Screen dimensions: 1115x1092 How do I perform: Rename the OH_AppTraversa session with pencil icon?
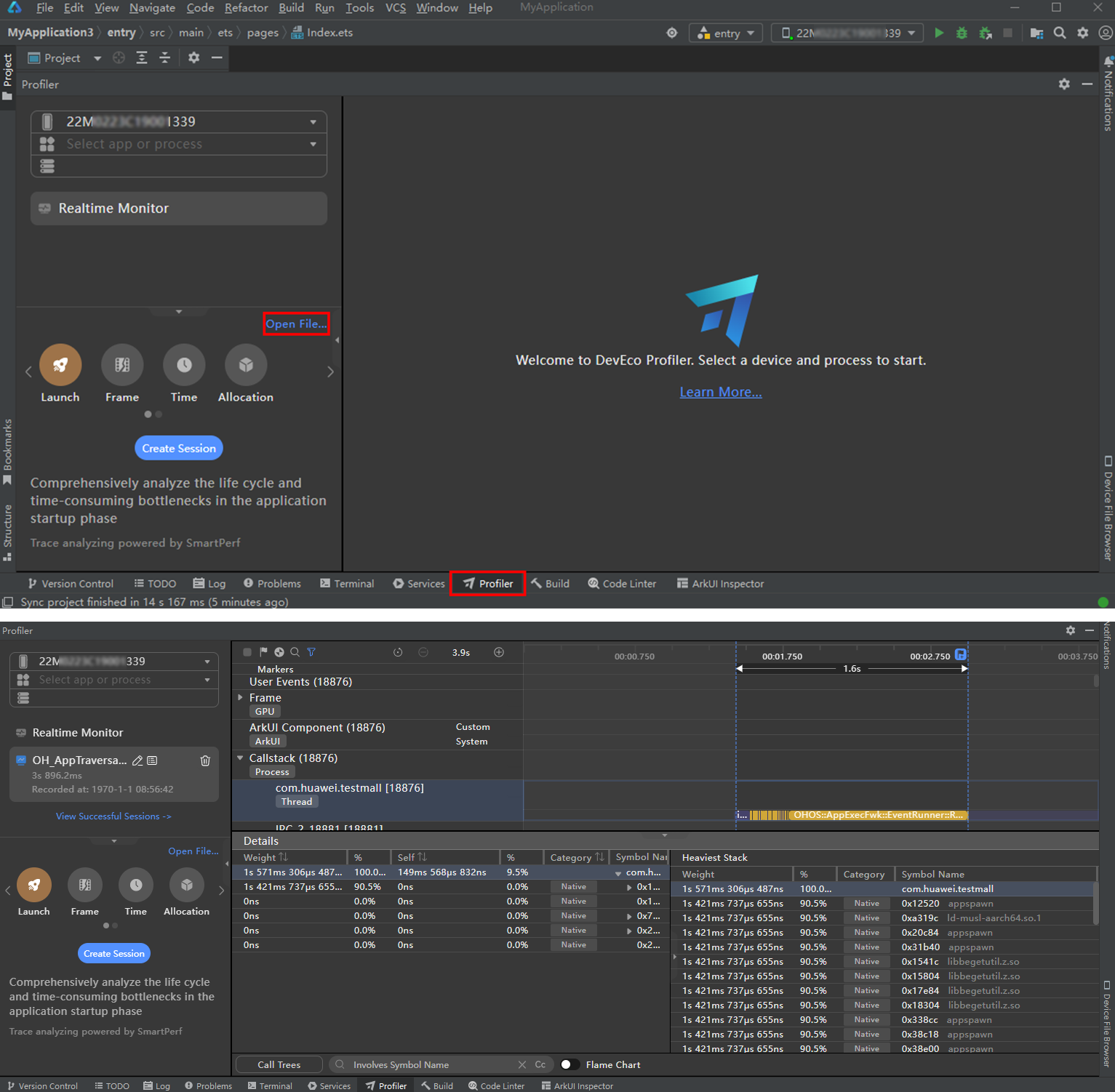(x=137, y=760)
